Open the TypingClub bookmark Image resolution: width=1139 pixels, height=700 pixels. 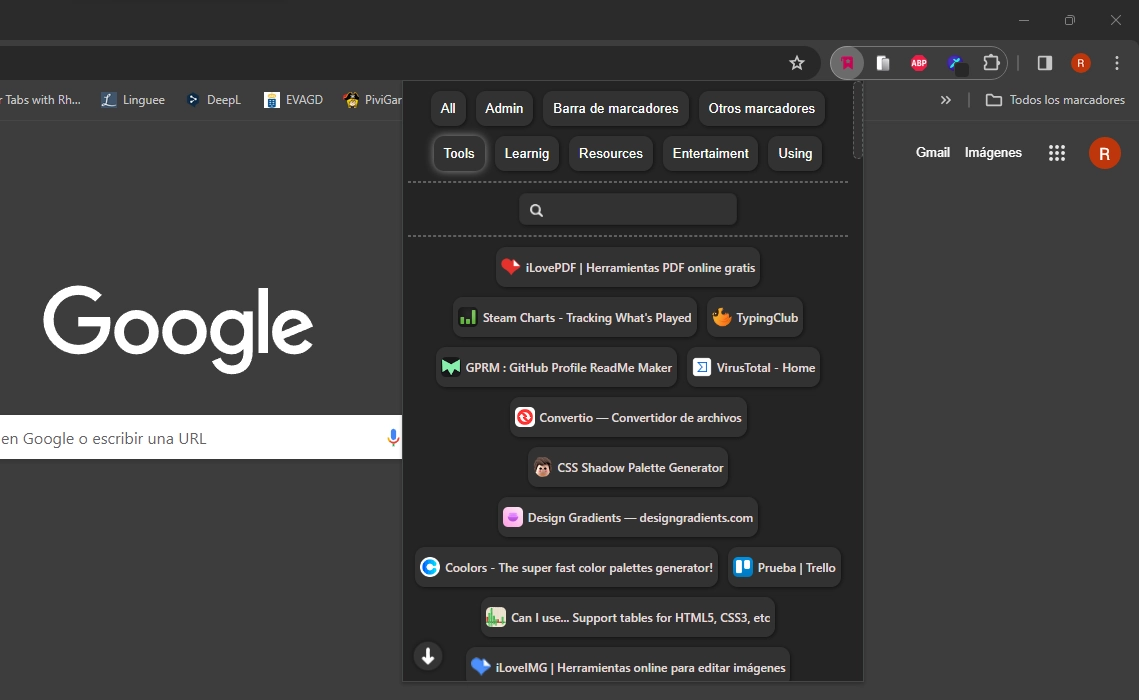point(755,318)
